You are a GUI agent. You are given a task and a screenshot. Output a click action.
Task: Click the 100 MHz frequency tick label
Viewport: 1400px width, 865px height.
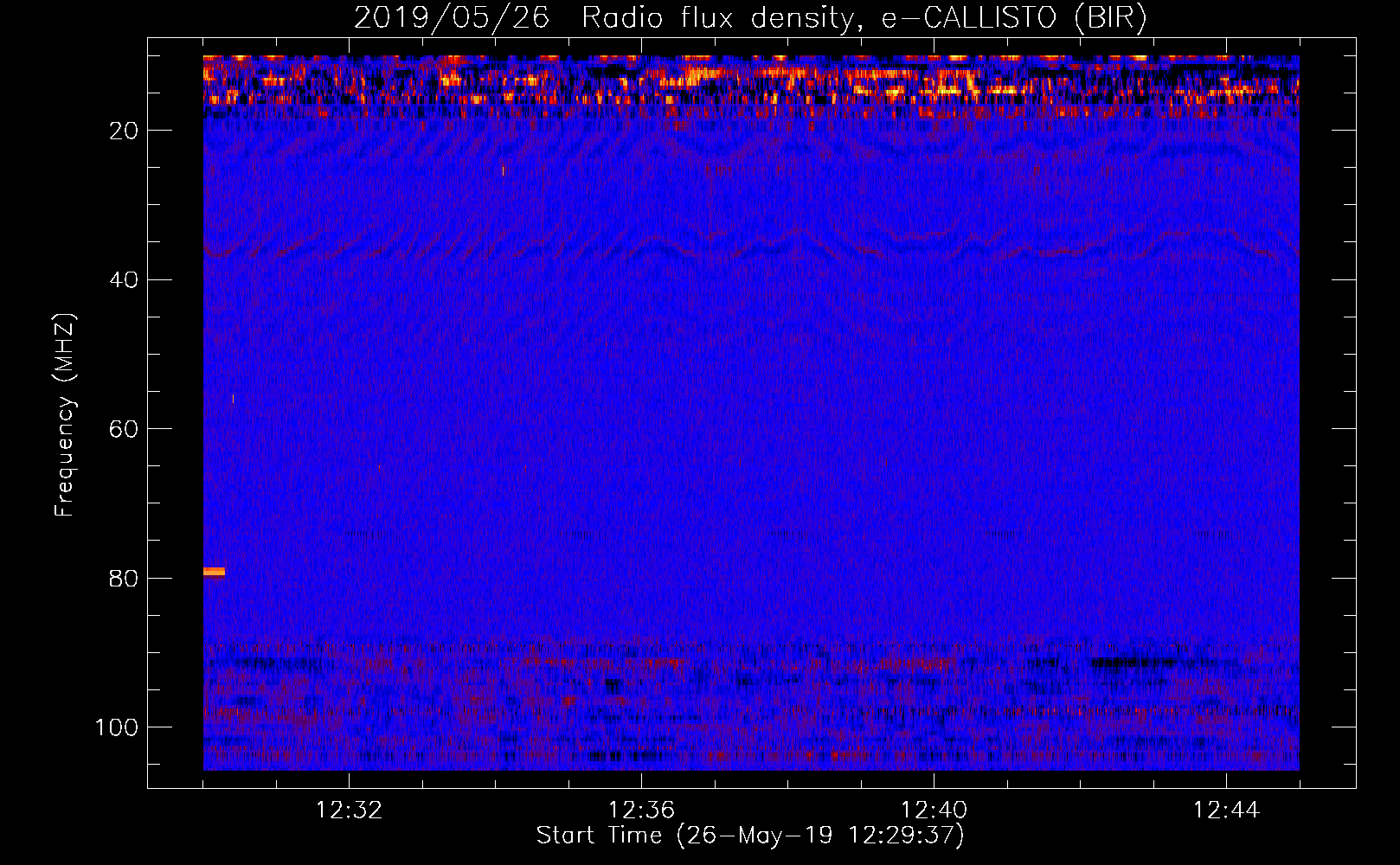[118, 727]
